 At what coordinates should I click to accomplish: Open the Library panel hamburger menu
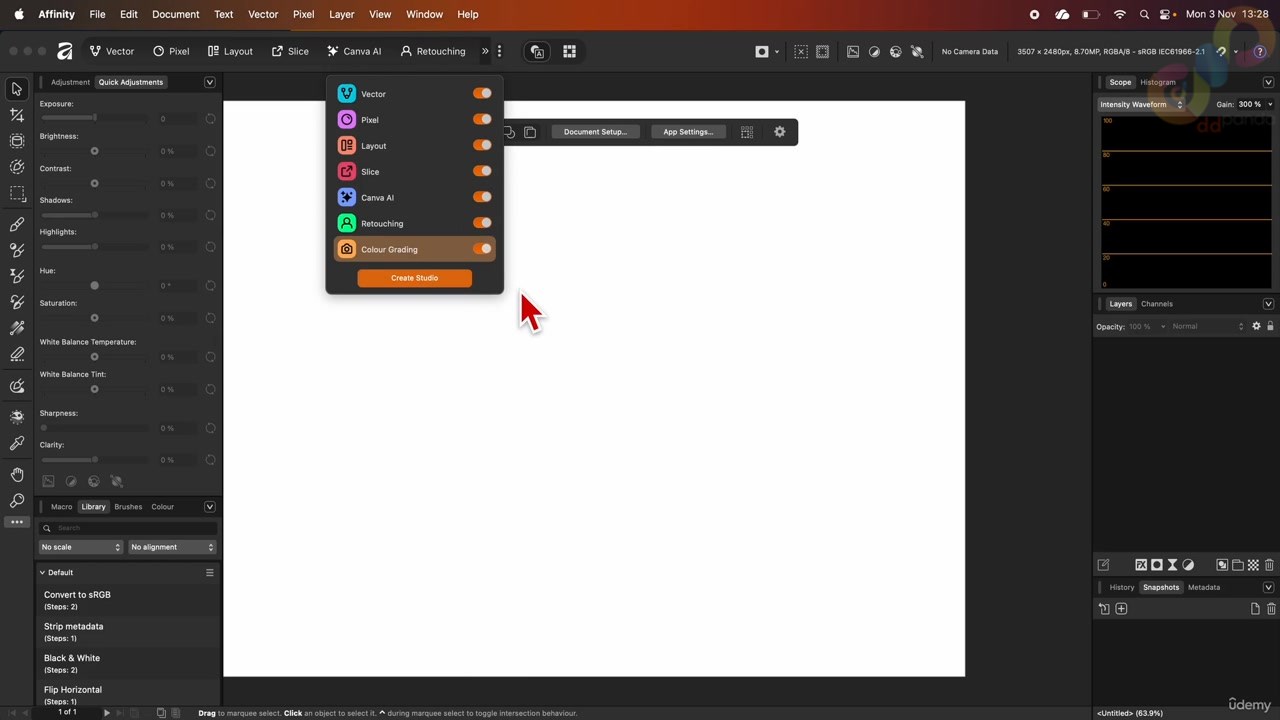(x=210, y=573)
